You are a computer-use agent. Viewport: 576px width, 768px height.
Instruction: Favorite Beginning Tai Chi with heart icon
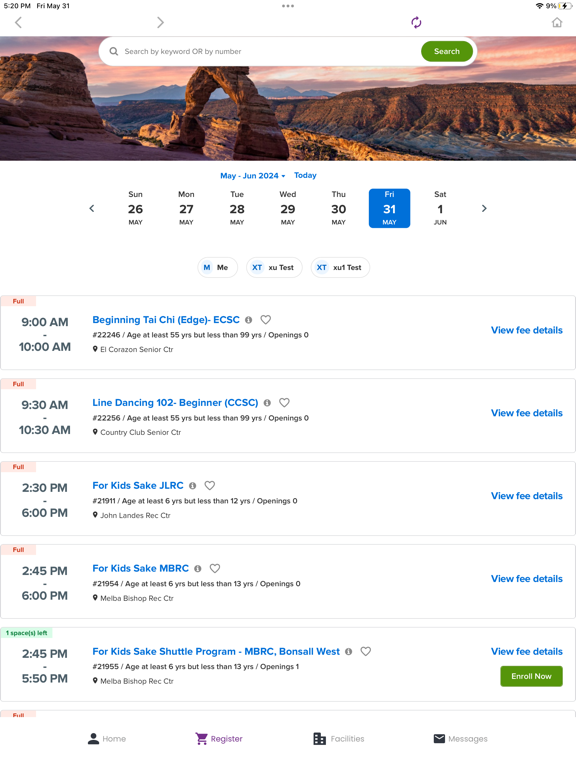pos(265,320)
